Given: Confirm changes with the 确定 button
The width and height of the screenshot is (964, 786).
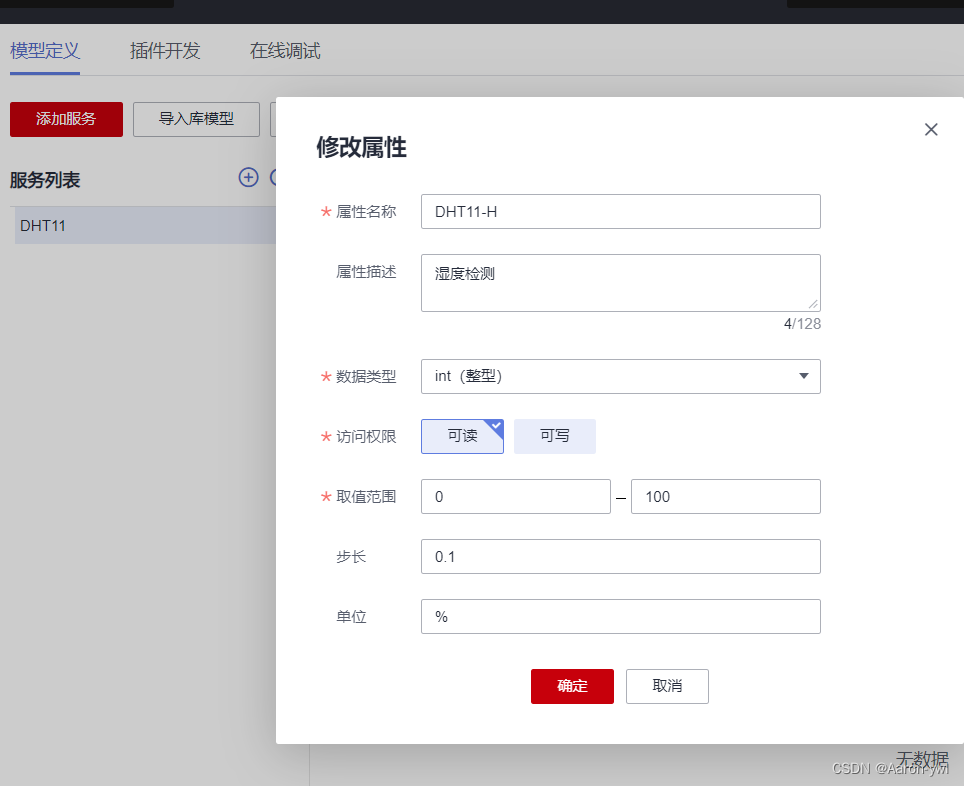Looking at the screenshot, I should point(572,686).
